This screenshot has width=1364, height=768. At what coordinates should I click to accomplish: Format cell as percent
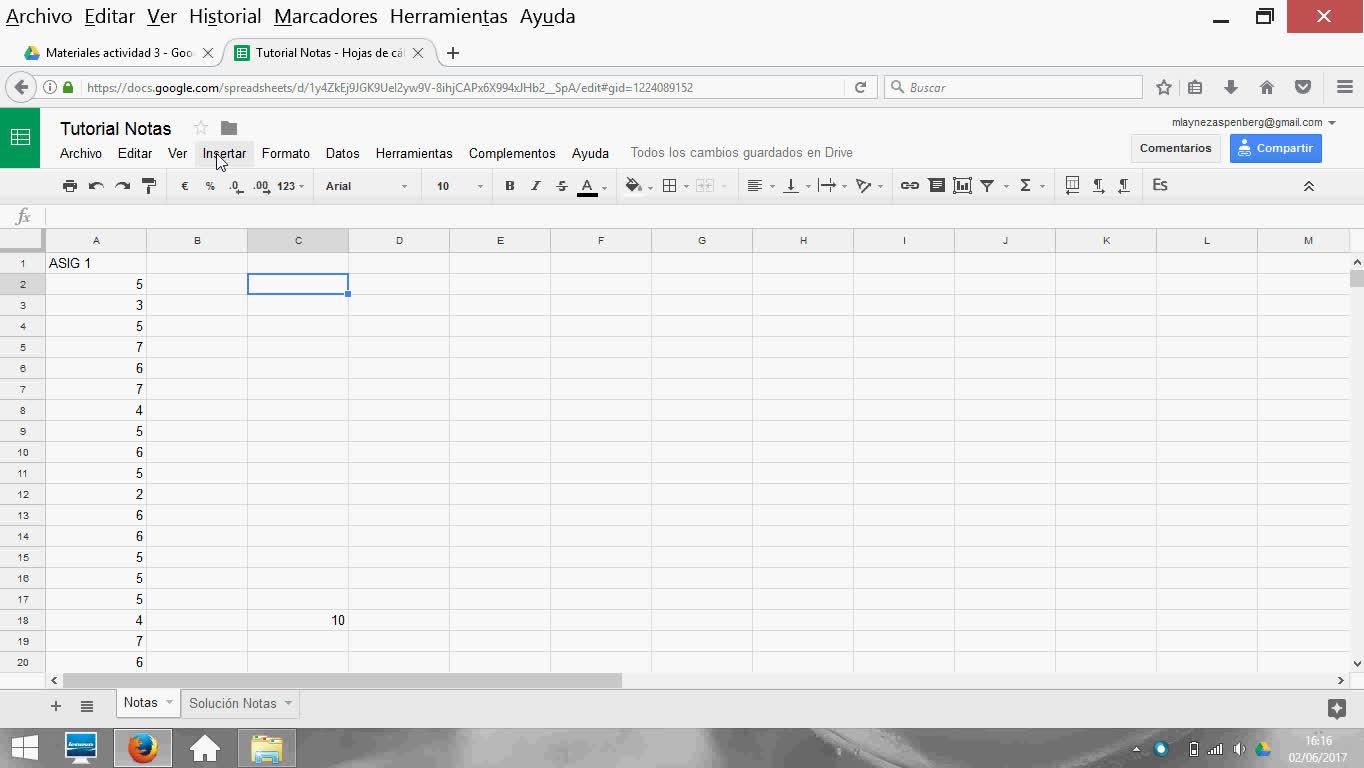210,186
